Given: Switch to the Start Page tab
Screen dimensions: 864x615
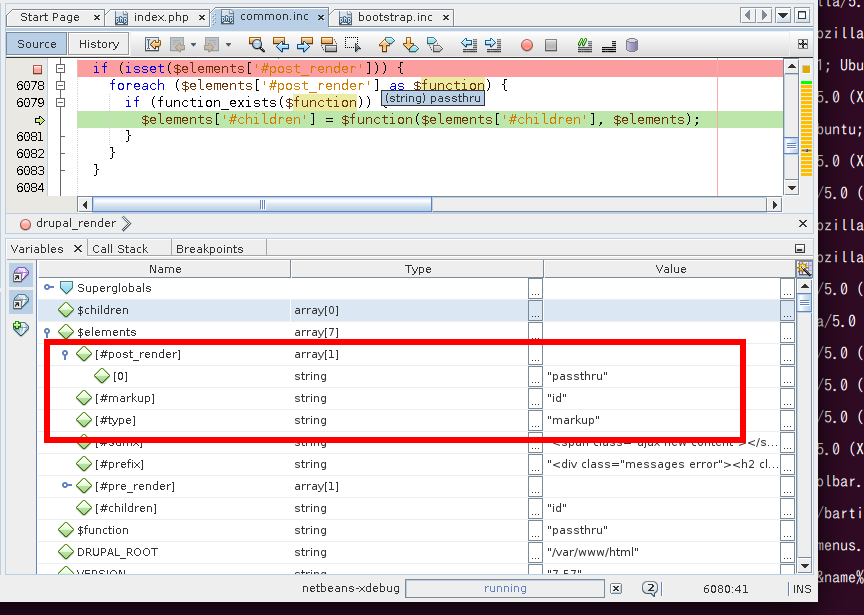Looking at the screenshot, I should (x=50, y=17).
